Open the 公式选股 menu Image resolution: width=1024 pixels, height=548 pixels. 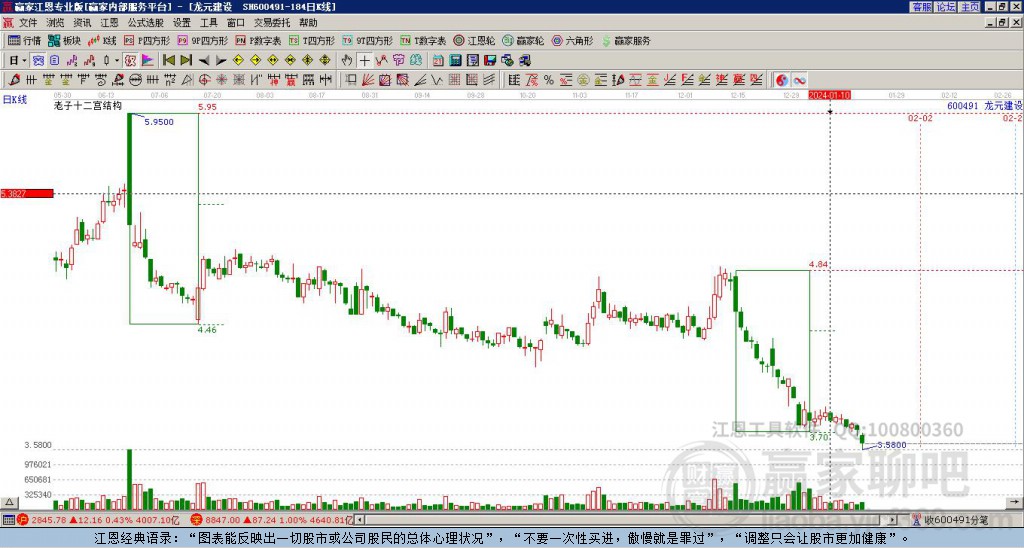pos(146,23)
